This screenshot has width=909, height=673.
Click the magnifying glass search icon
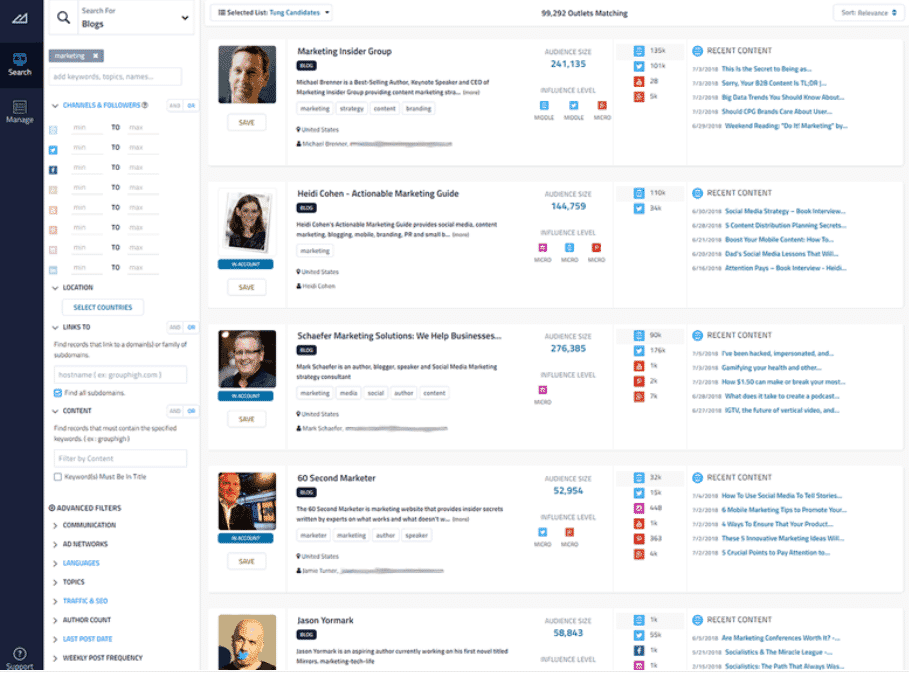point(63,17)
